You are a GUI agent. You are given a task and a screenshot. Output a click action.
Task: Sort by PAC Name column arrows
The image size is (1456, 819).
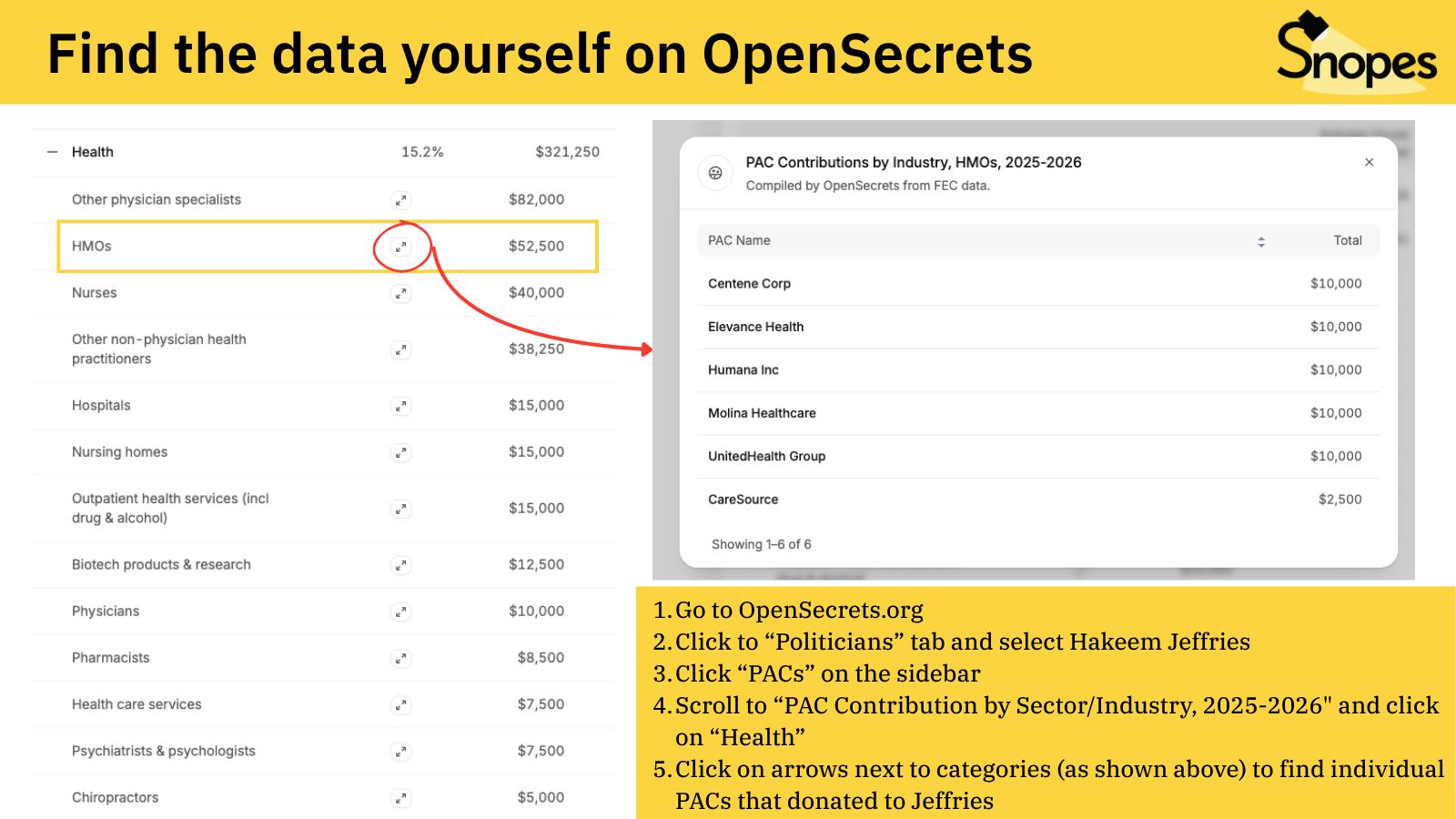click(1261, 241)
